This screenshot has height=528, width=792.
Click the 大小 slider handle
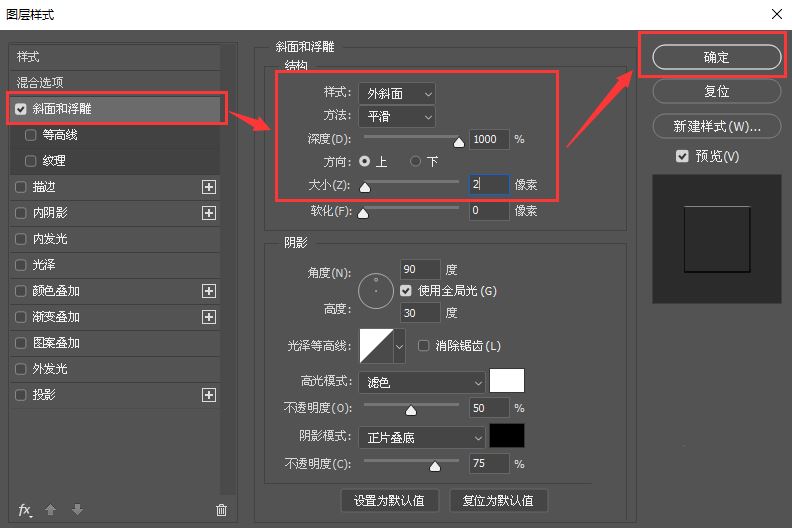[x=365, y=187]
